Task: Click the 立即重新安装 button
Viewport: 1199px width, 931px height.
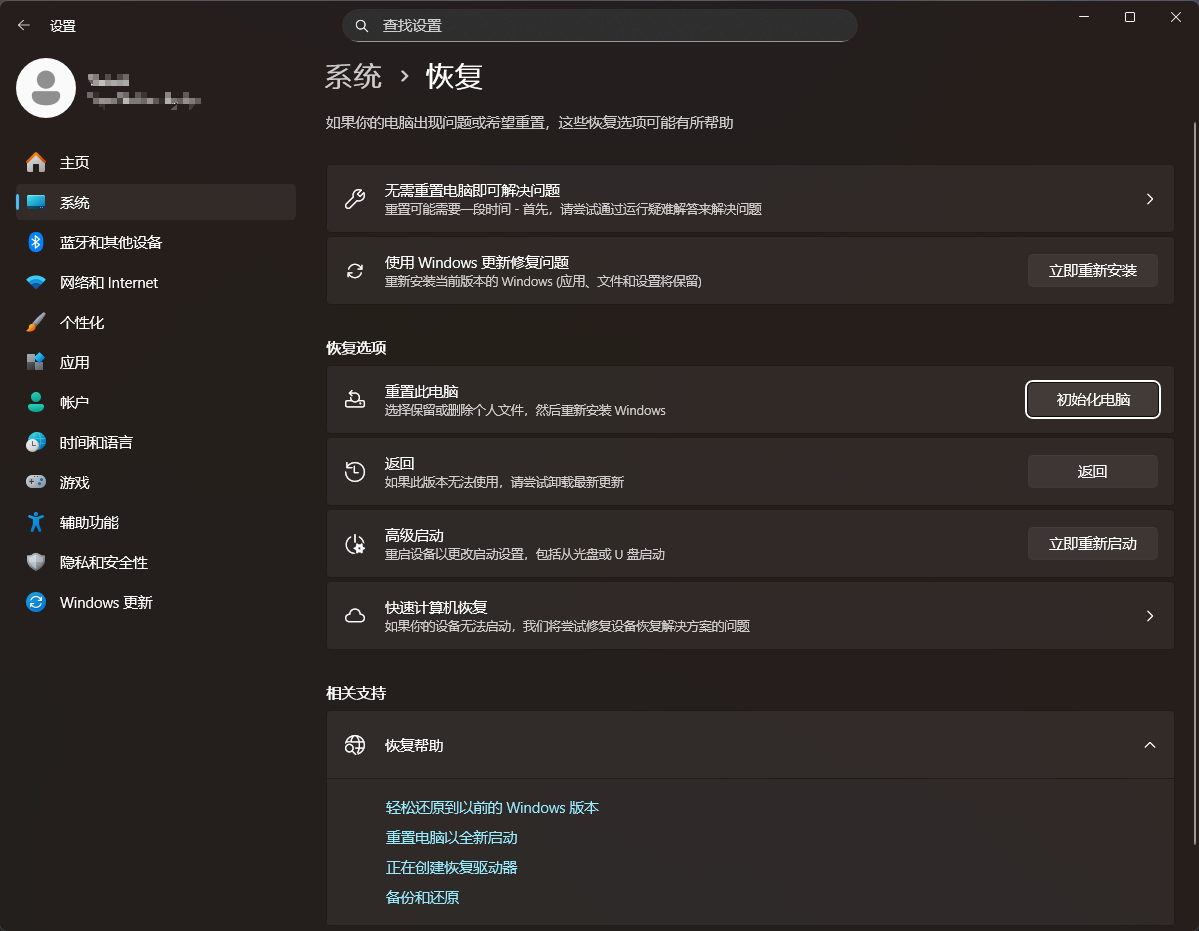Action: [x=1092, y=271]
